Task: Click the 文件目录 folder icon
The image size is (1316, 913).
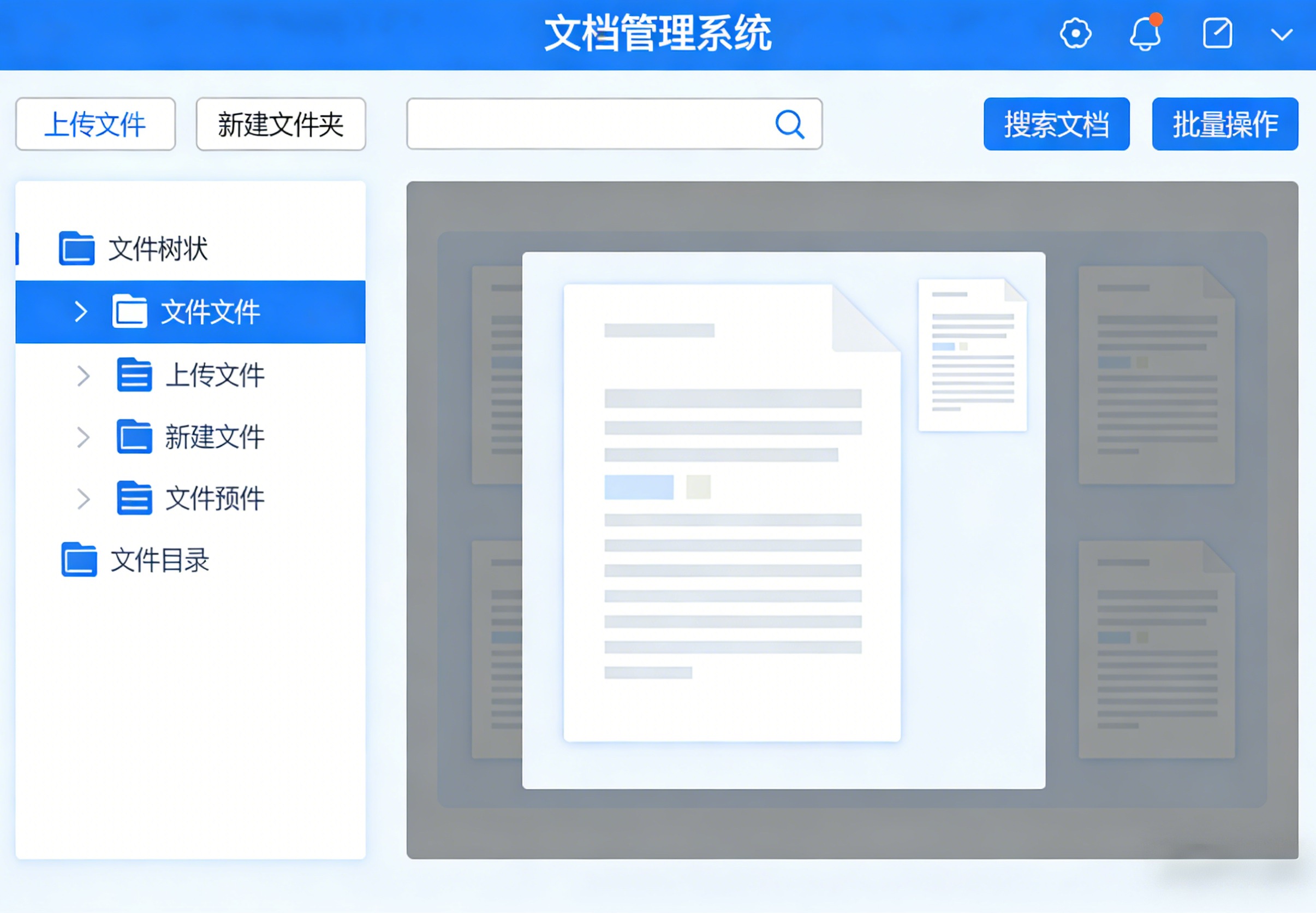Action: coord(79,560)
